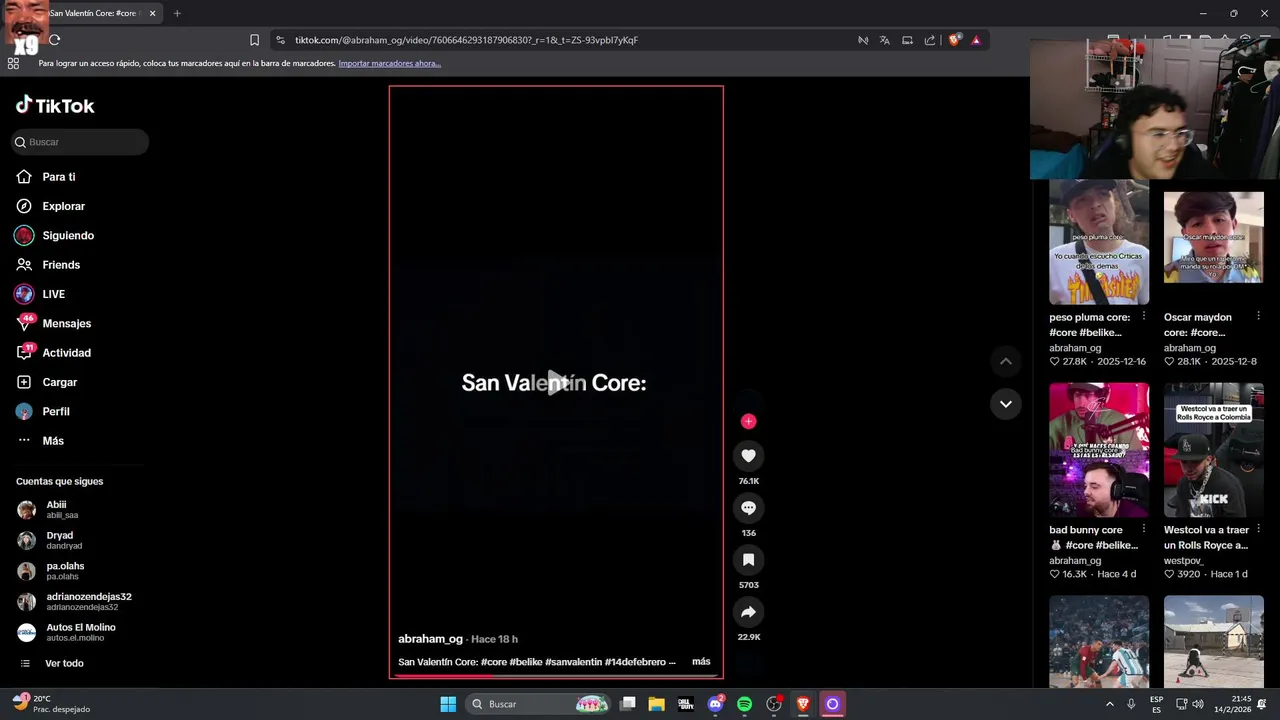Share the video with the arrow icon
This screenshot has width=1280, height=720.
click(x=748, y=612)
